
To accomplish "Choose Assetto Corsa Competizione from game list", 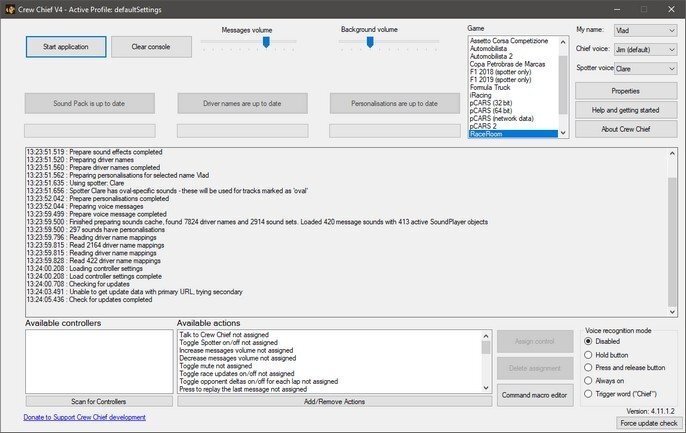I will (516, 43).
